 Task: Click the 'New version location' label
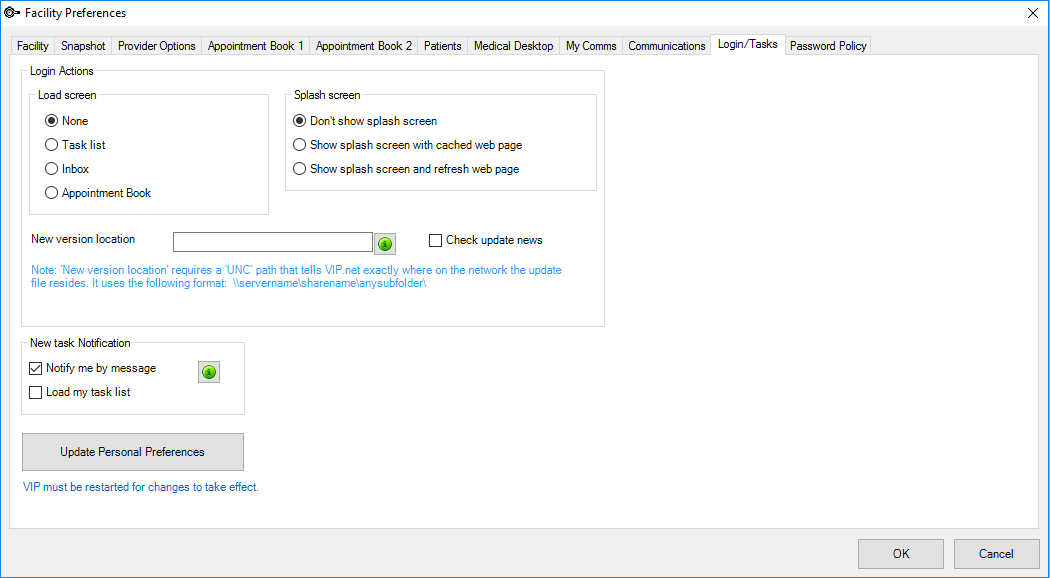(83, 239)
